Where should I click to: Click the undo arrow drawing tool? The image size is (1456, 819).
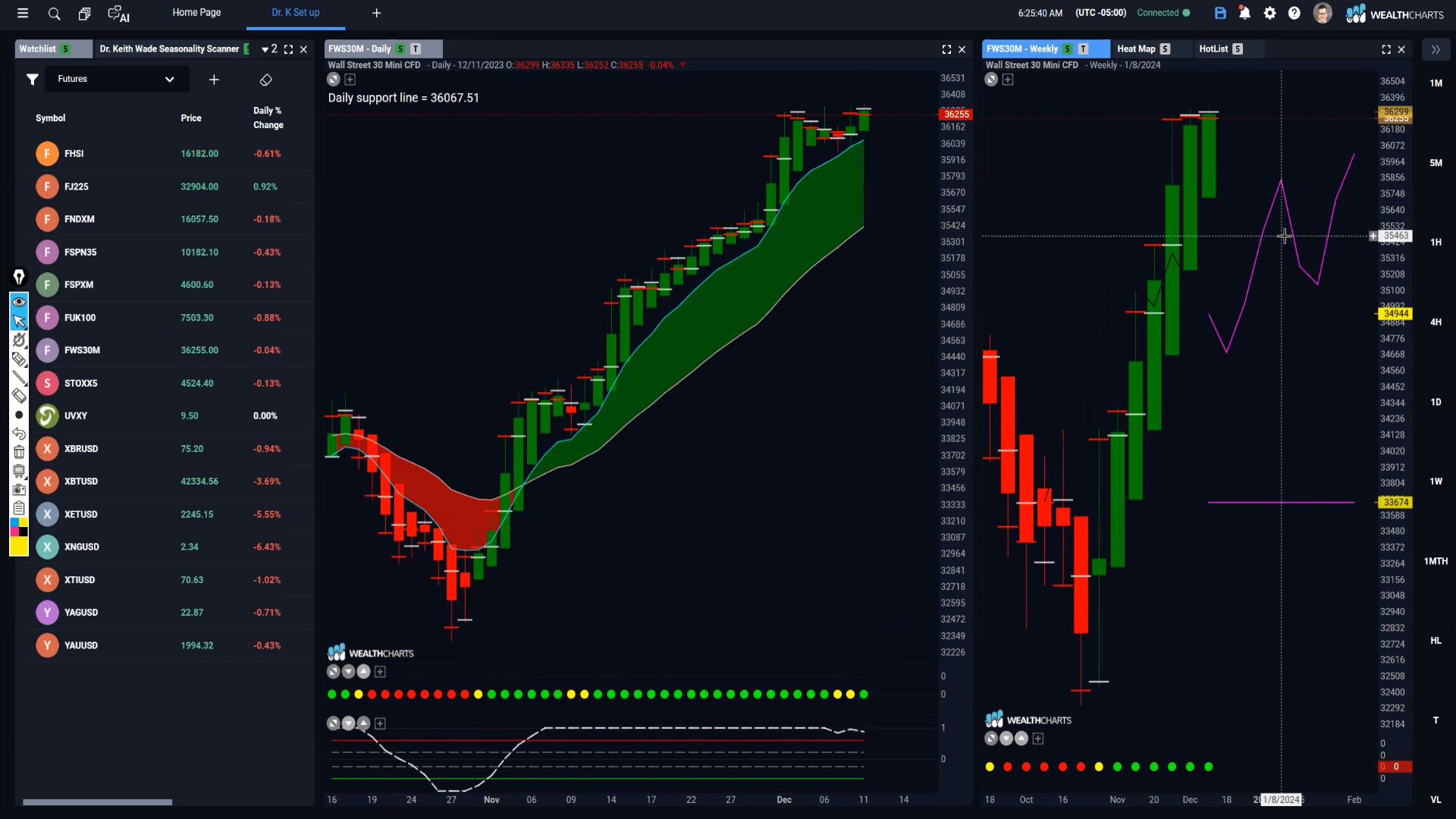tap(19, 434)
